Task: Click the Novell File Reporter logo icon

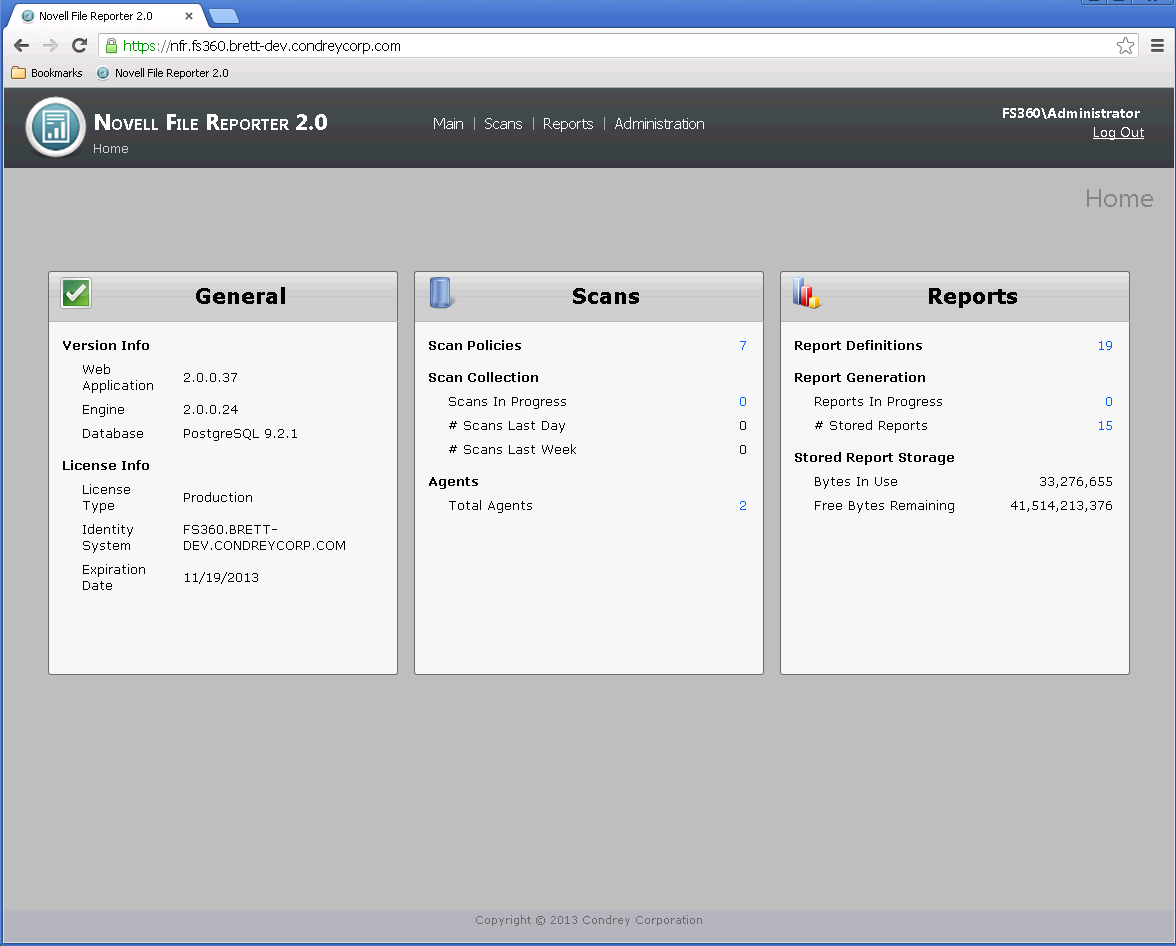Action: coord(56,127)
